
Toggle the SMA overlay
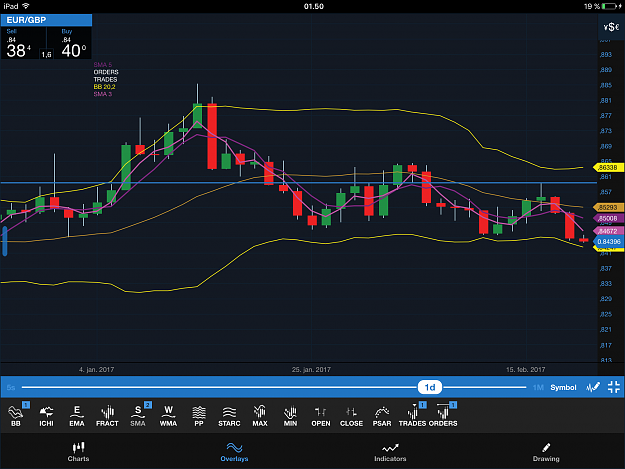coord(138,416)
